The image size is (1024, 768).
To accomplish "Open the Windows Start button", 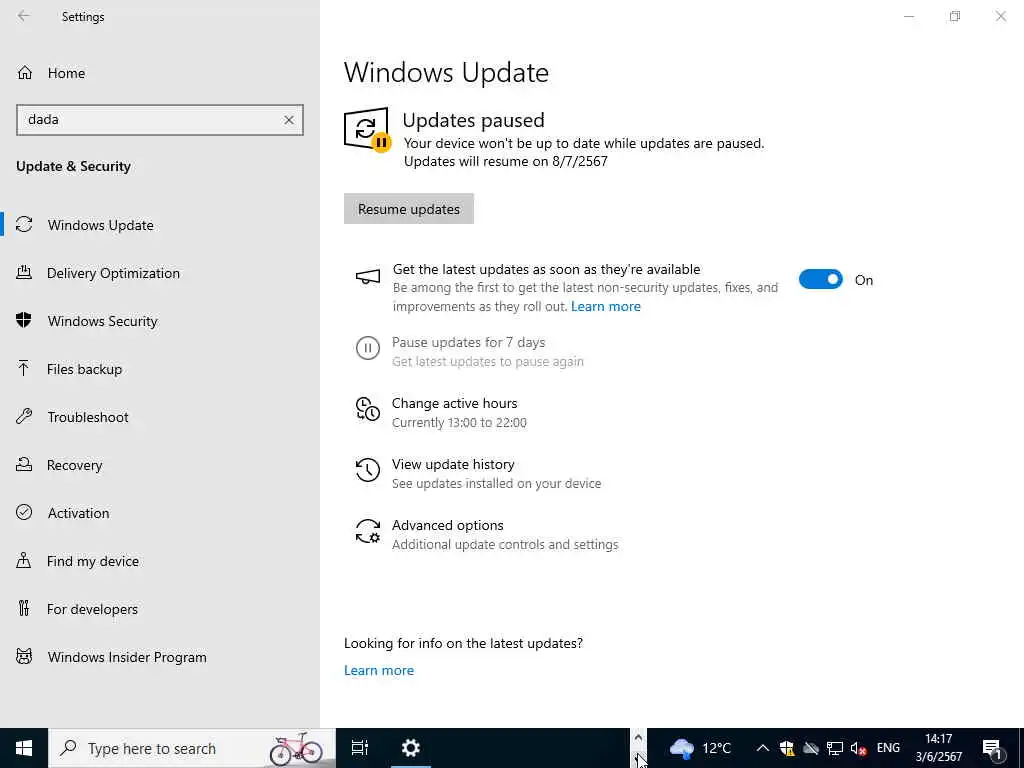I will click(x=24, y=748).
